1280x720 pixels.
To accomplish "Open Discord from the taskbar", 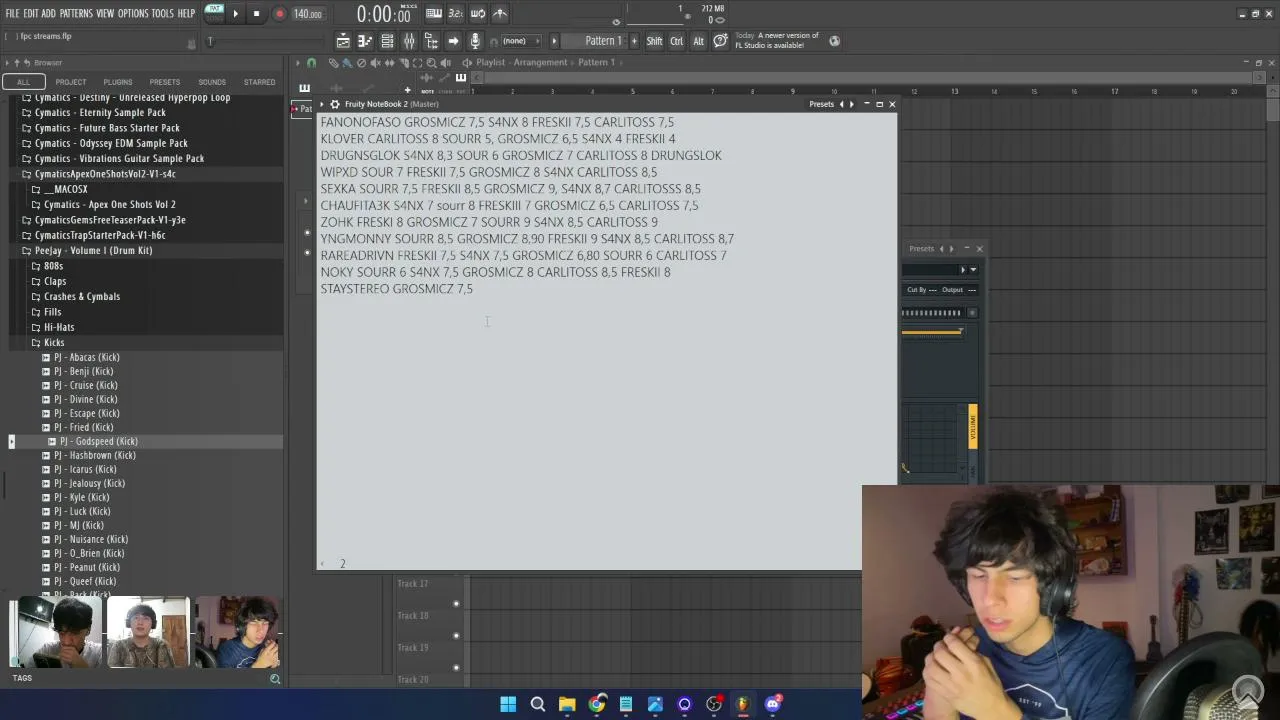I will tap(772, 704).
